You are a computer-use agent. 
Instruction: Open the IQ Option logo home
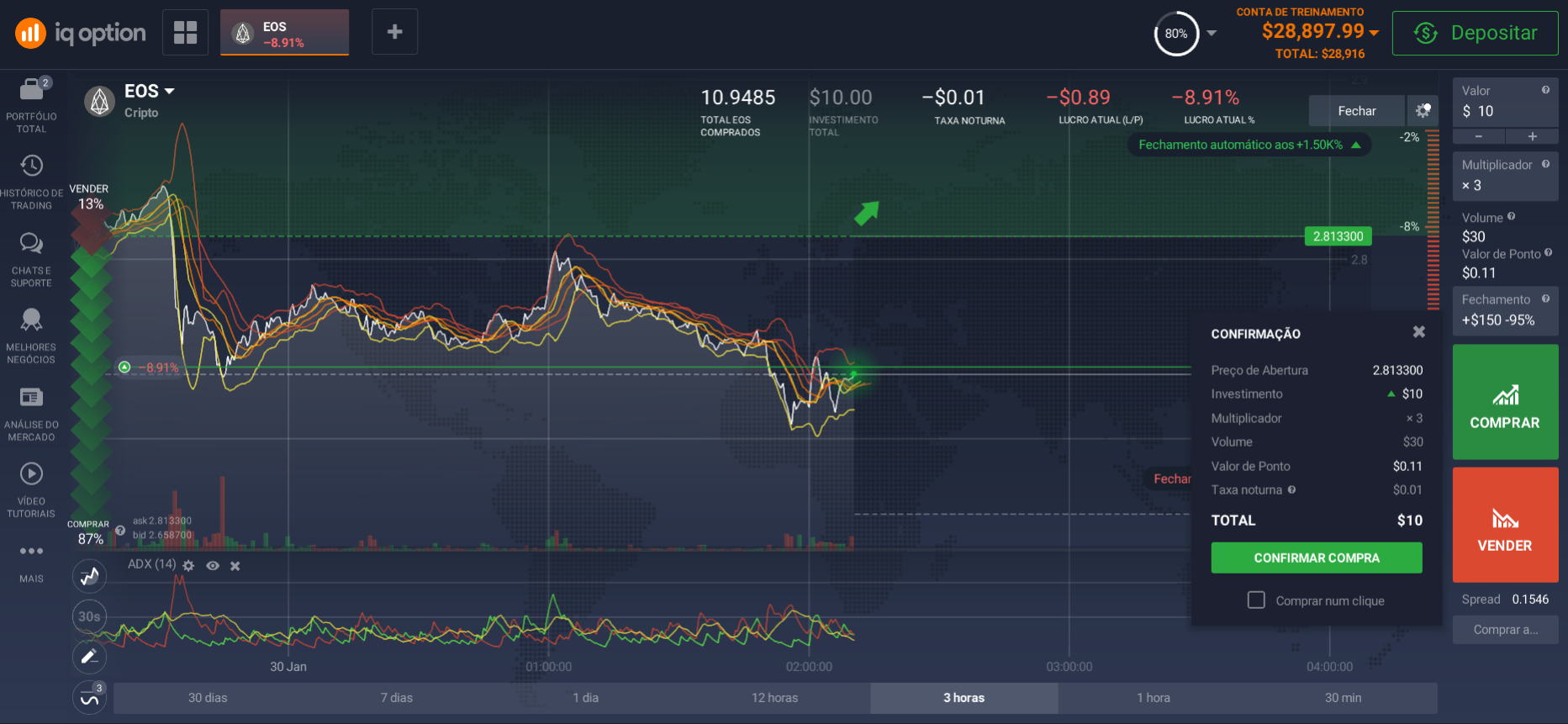coord(81,33)
